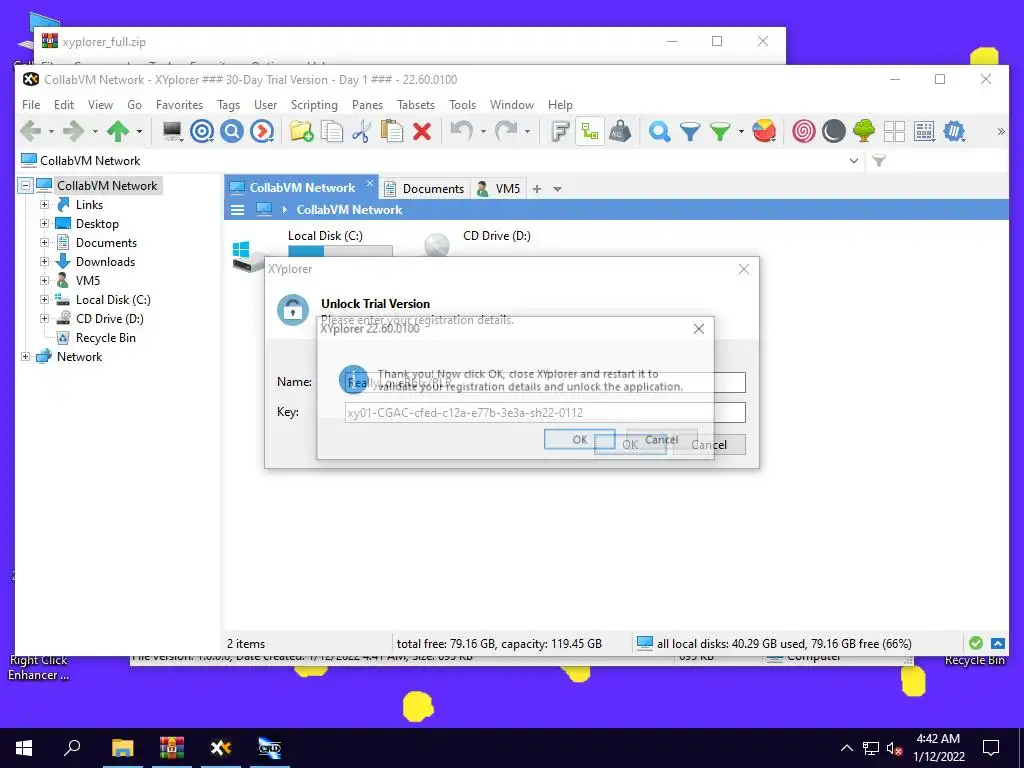Click the Paste clipboard icon

391,131
